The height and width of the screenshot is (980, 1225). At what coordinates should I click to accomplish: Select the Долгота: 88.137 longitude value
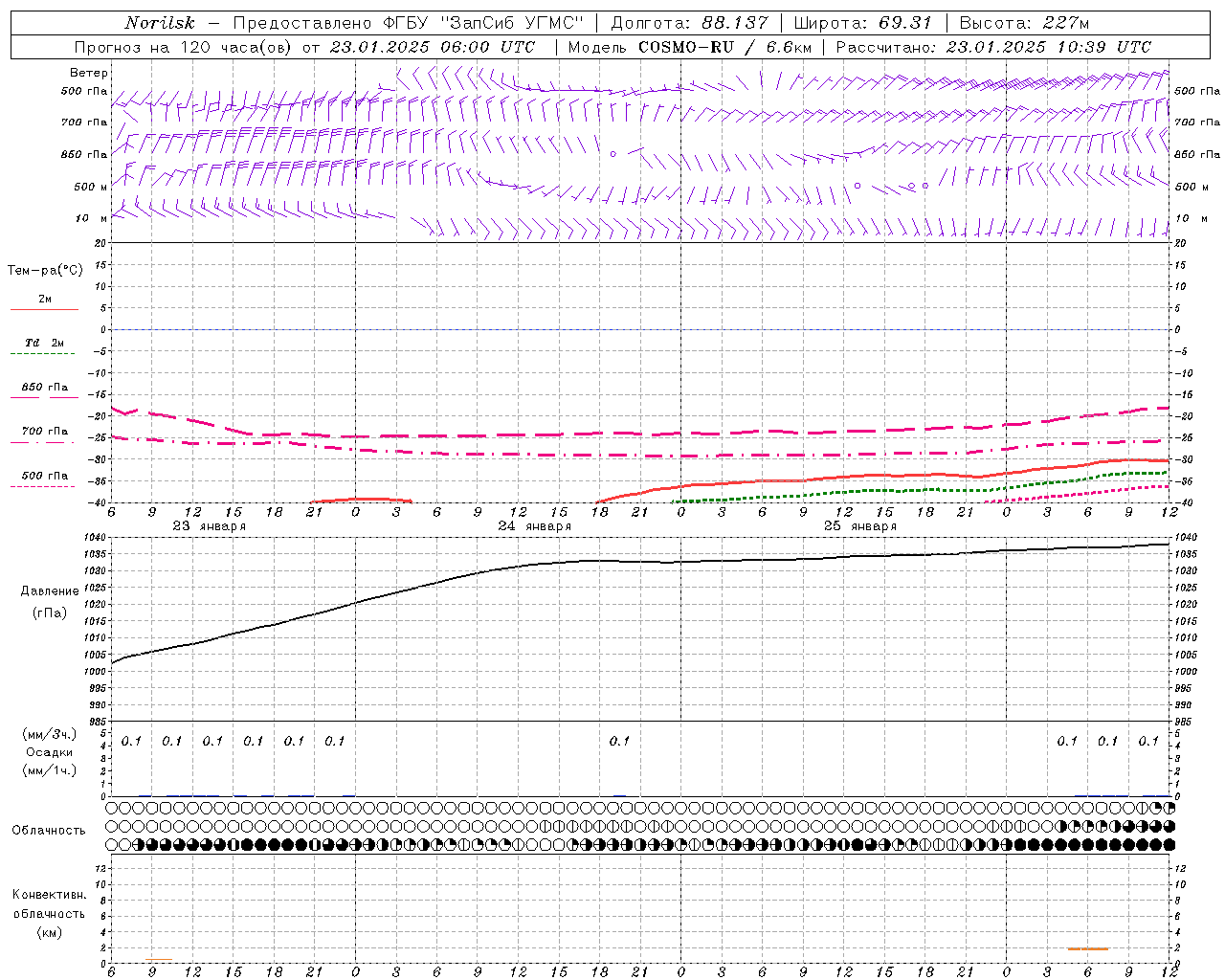tap(689, 23)
